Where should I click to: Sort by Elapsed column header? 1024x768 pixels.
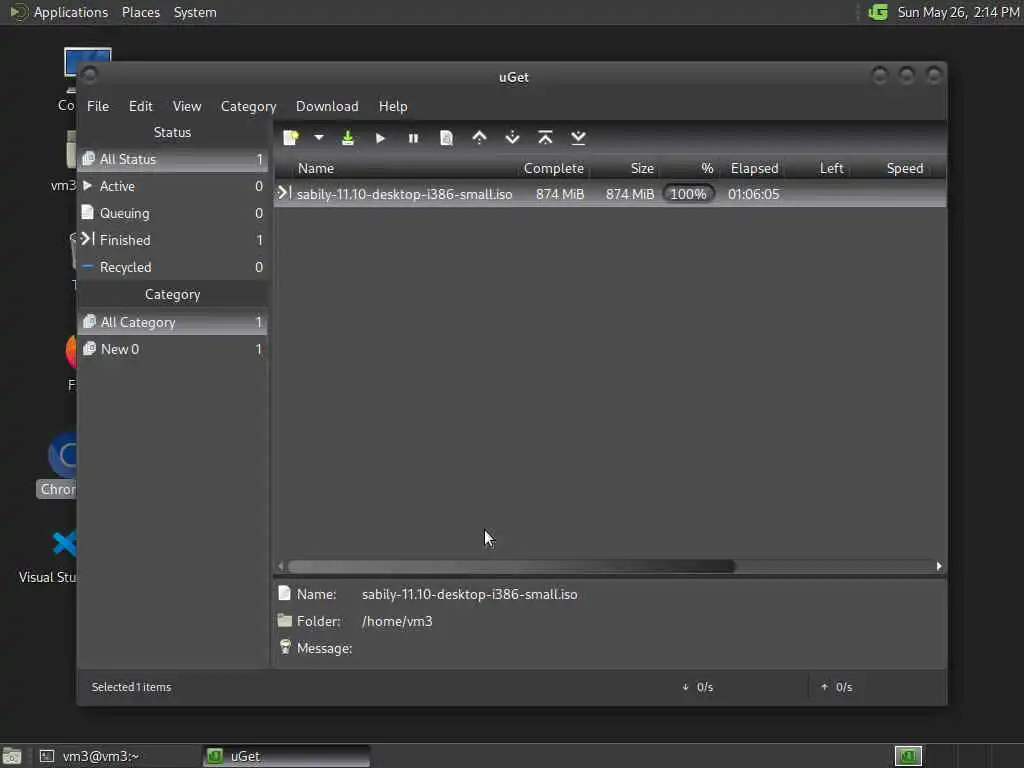tap(755, 168)
